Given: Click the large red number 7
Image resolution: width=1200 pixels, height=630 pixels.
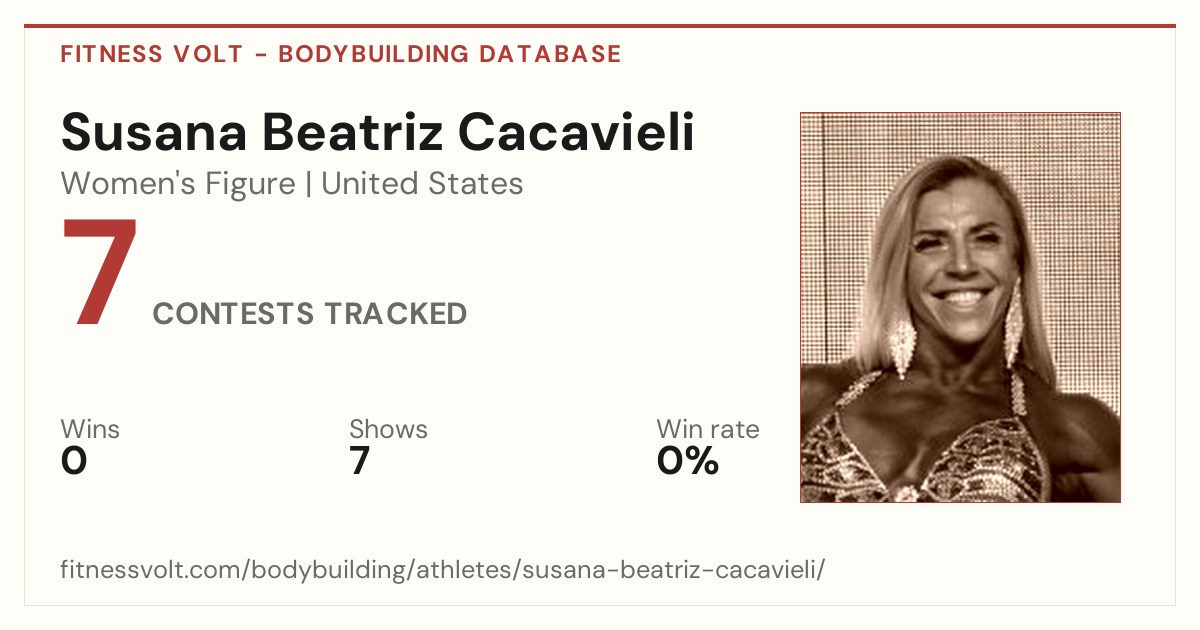Looking at the screenshot, I should tap(99, 274).
